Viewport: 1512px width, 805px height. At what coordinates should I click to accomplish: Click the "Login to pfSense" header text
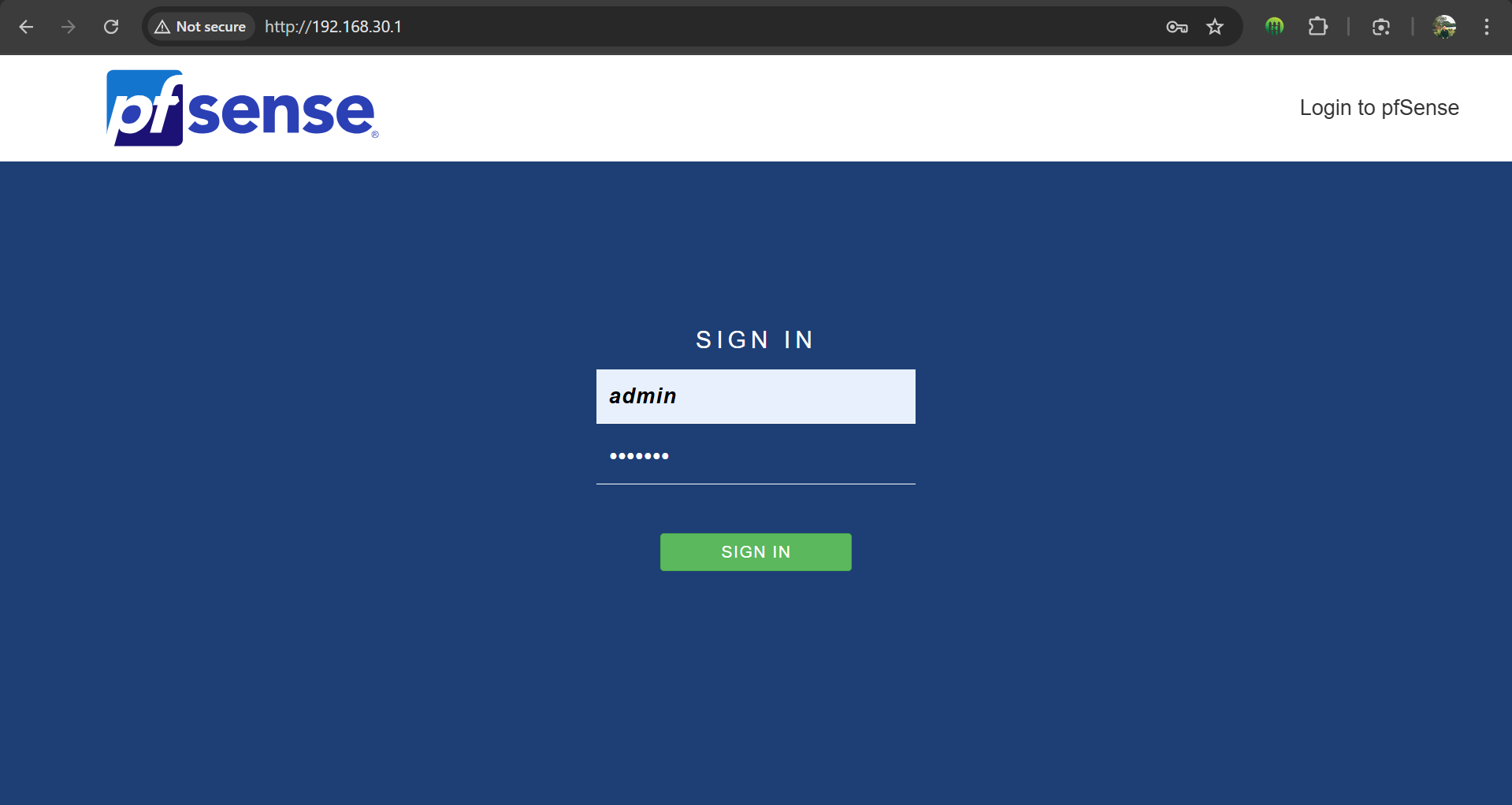click(1379, 108)
